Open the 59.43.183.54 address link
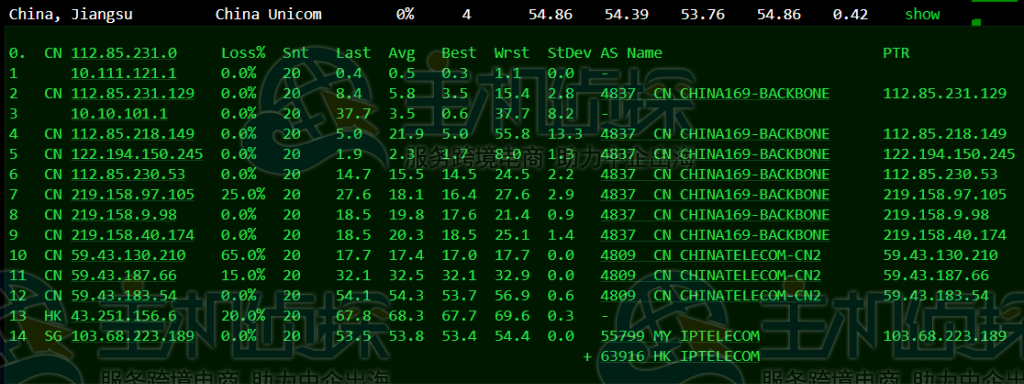The height and width of the screenshot is (384, 1024). click(x=123, y=296)
